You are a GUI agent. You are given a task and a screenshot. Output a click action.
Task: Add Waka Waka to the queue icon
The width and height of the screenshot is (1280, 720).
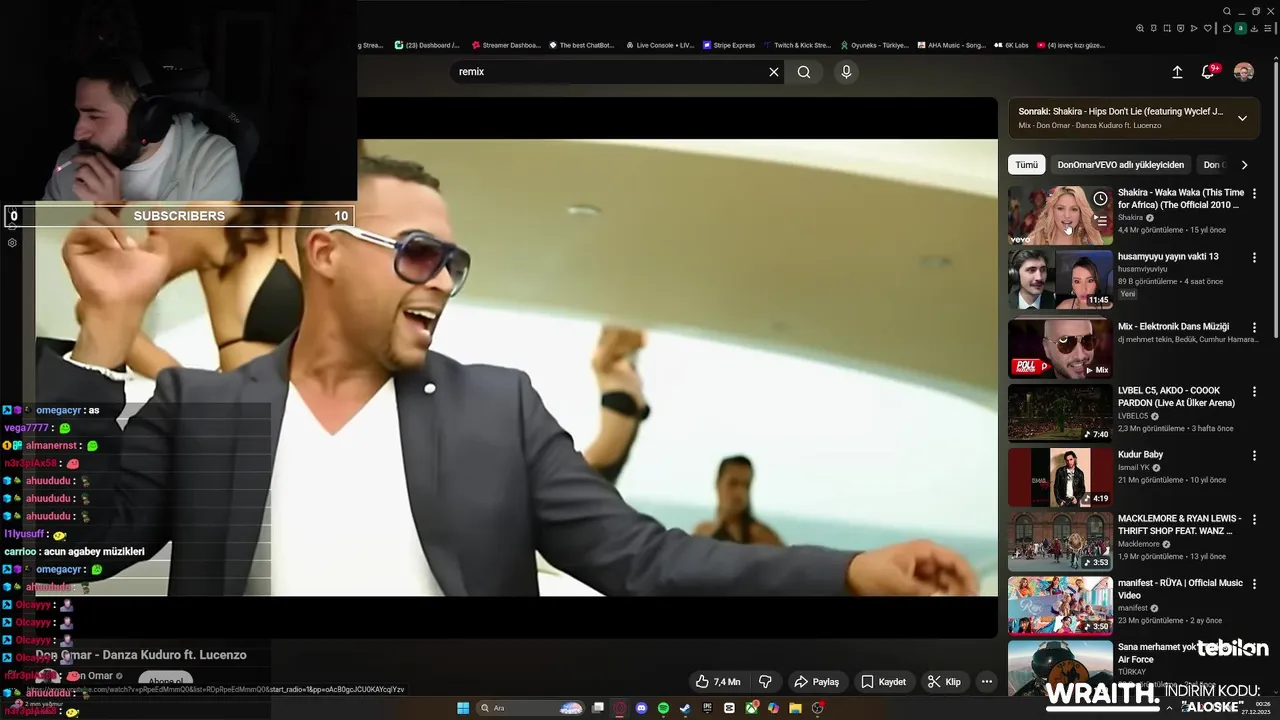1100,220
